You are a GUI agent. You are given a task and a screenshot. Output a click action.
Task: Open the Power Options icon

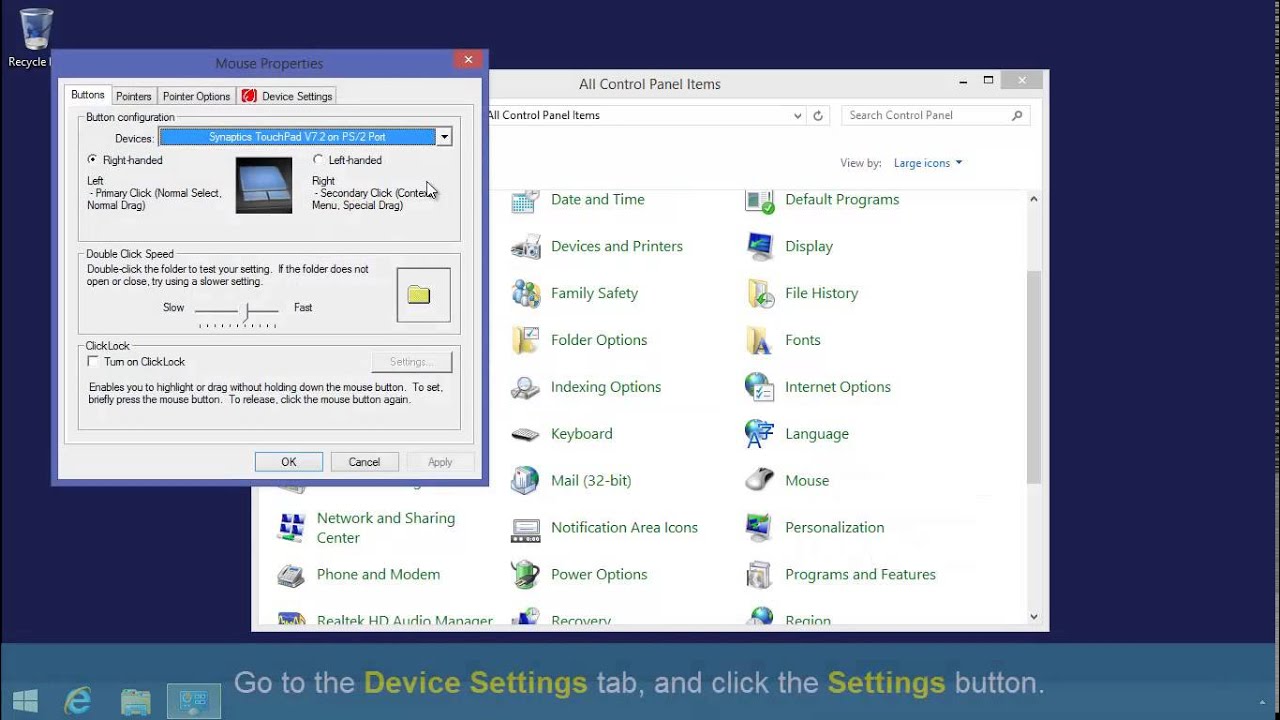[525, 574]
